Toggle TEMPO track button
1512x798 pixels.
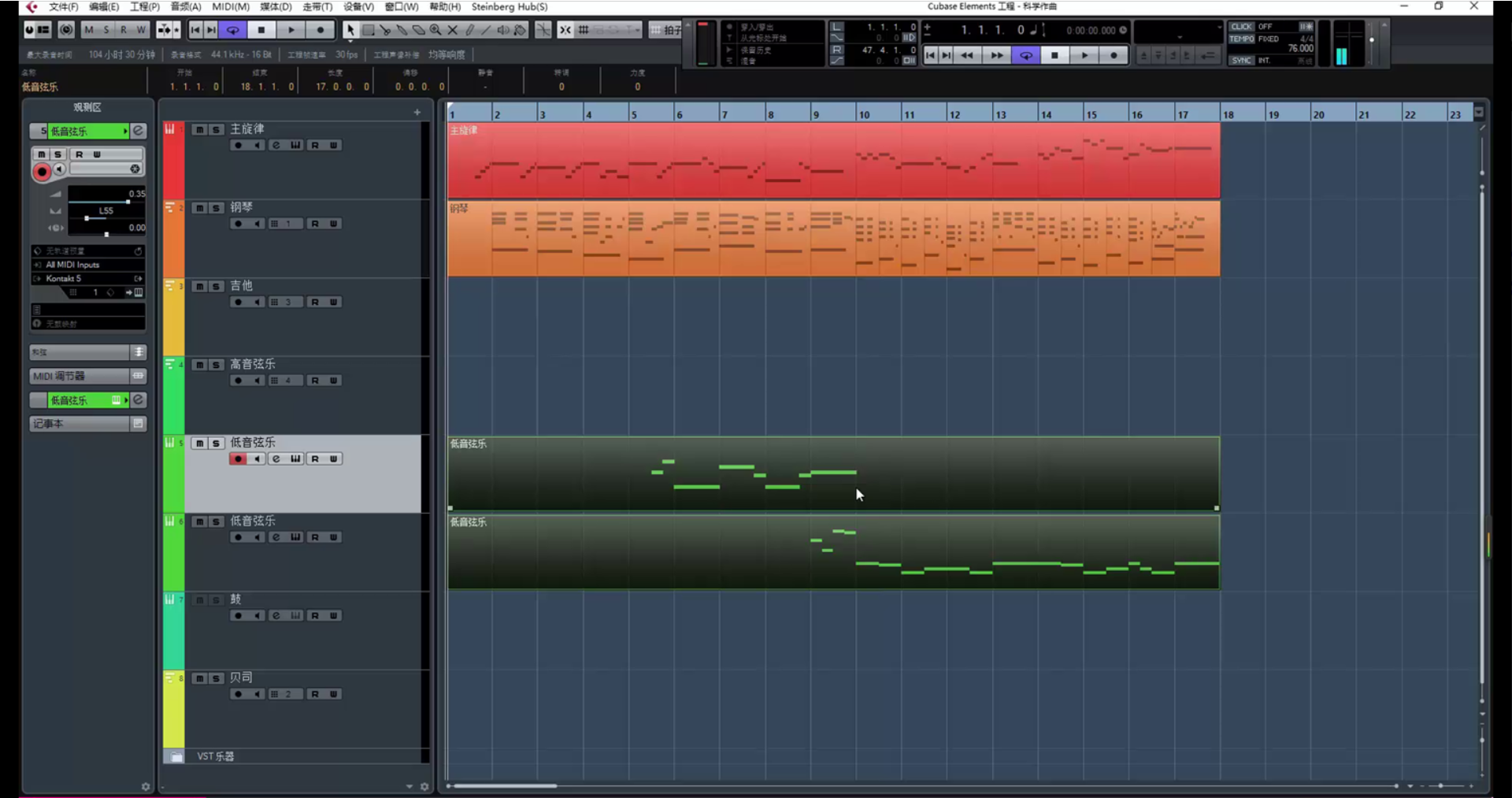point(1241,39)
